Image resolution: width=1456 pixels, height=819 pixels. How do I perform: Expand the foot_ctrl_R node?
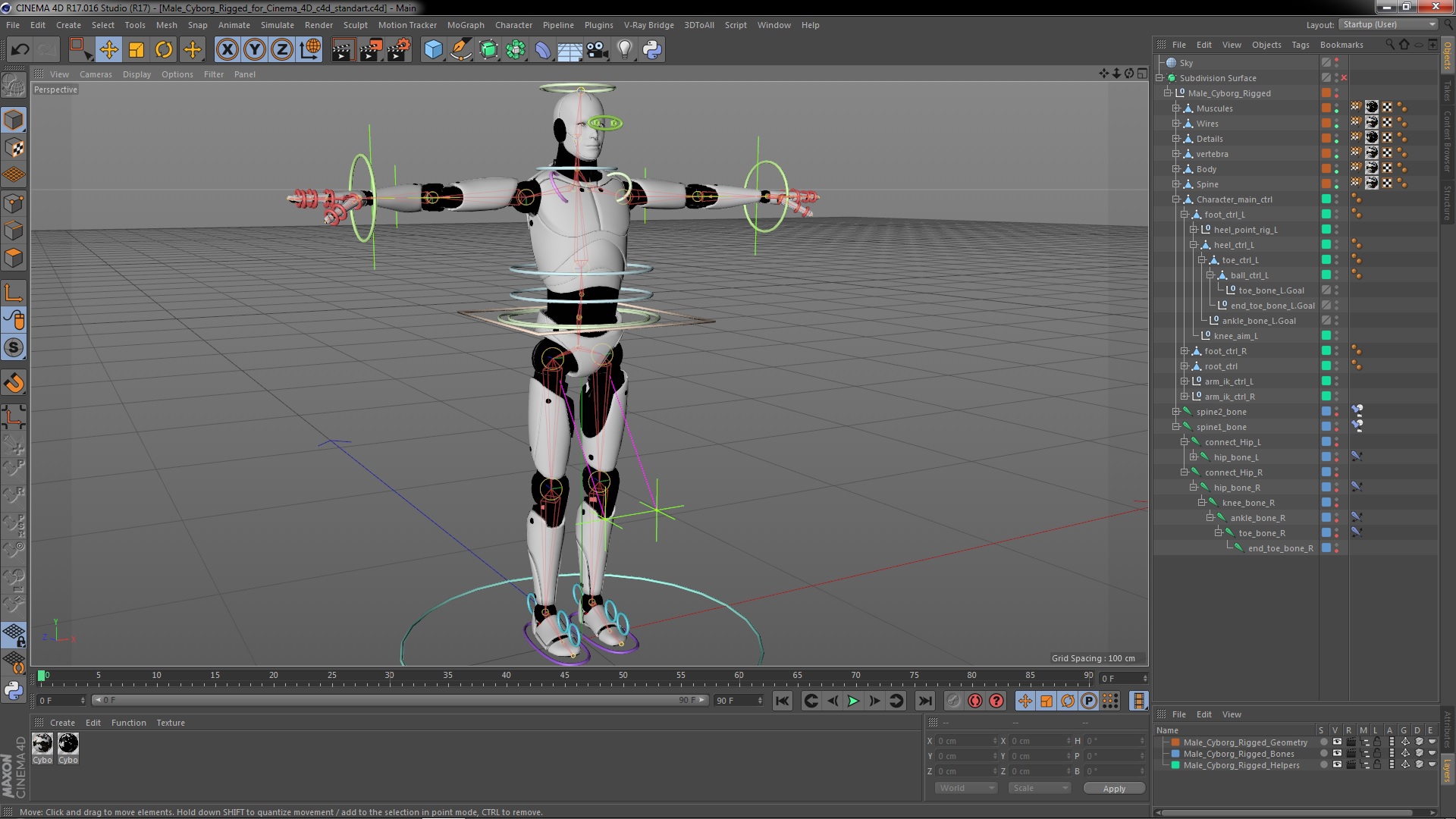(1185, 351)
